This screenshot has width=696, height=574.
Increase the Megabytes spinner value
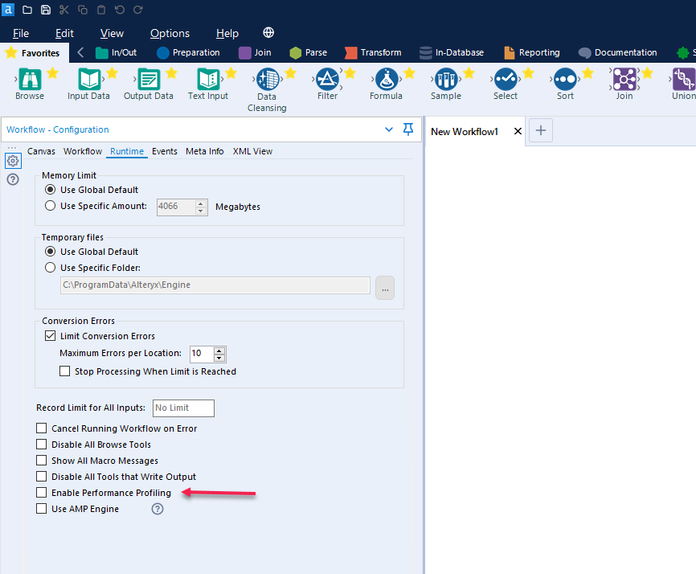coord(201,203)
